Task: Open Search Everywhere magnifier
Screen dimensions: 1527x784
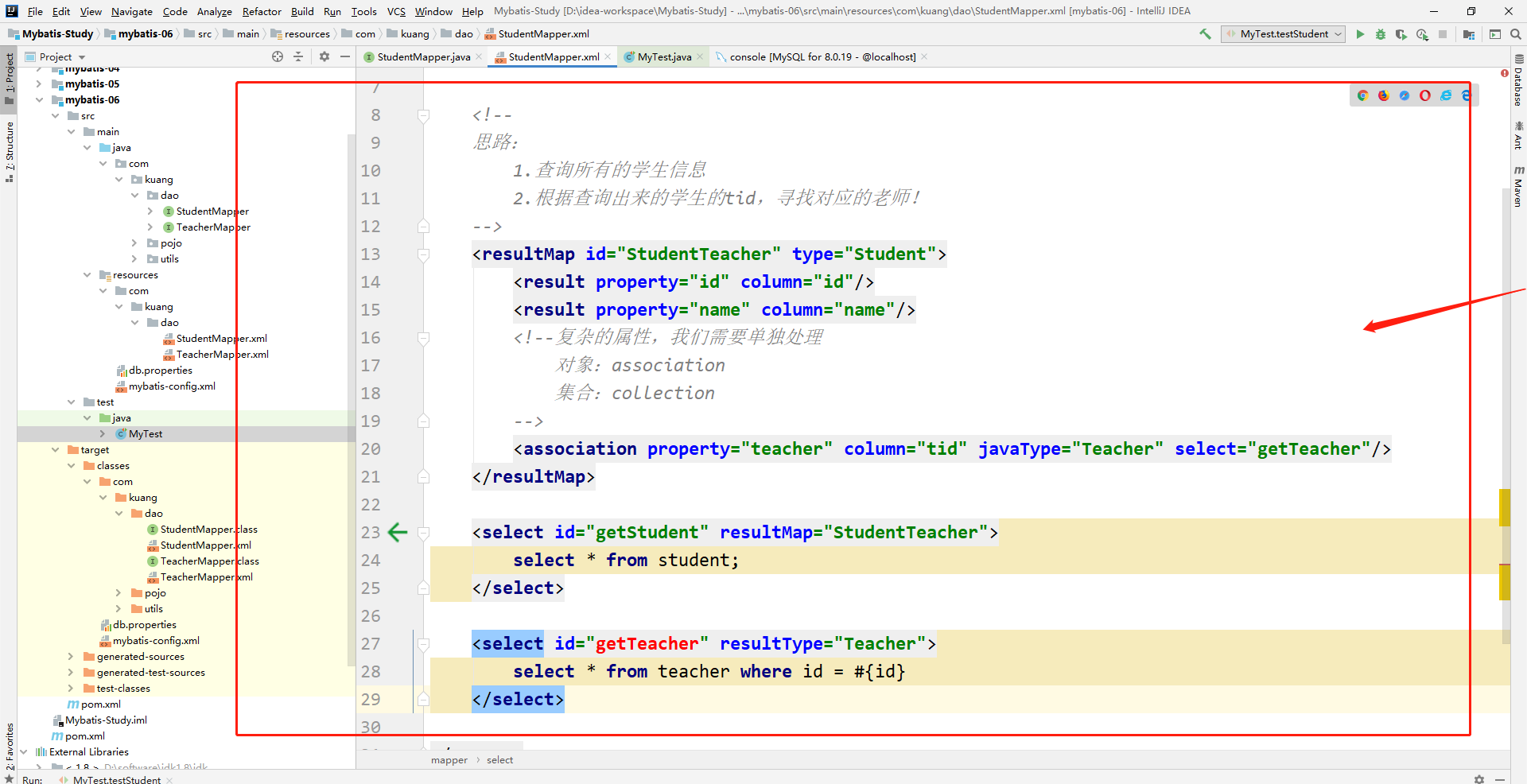Action: pyautogui.click(x=1516, y=34)
